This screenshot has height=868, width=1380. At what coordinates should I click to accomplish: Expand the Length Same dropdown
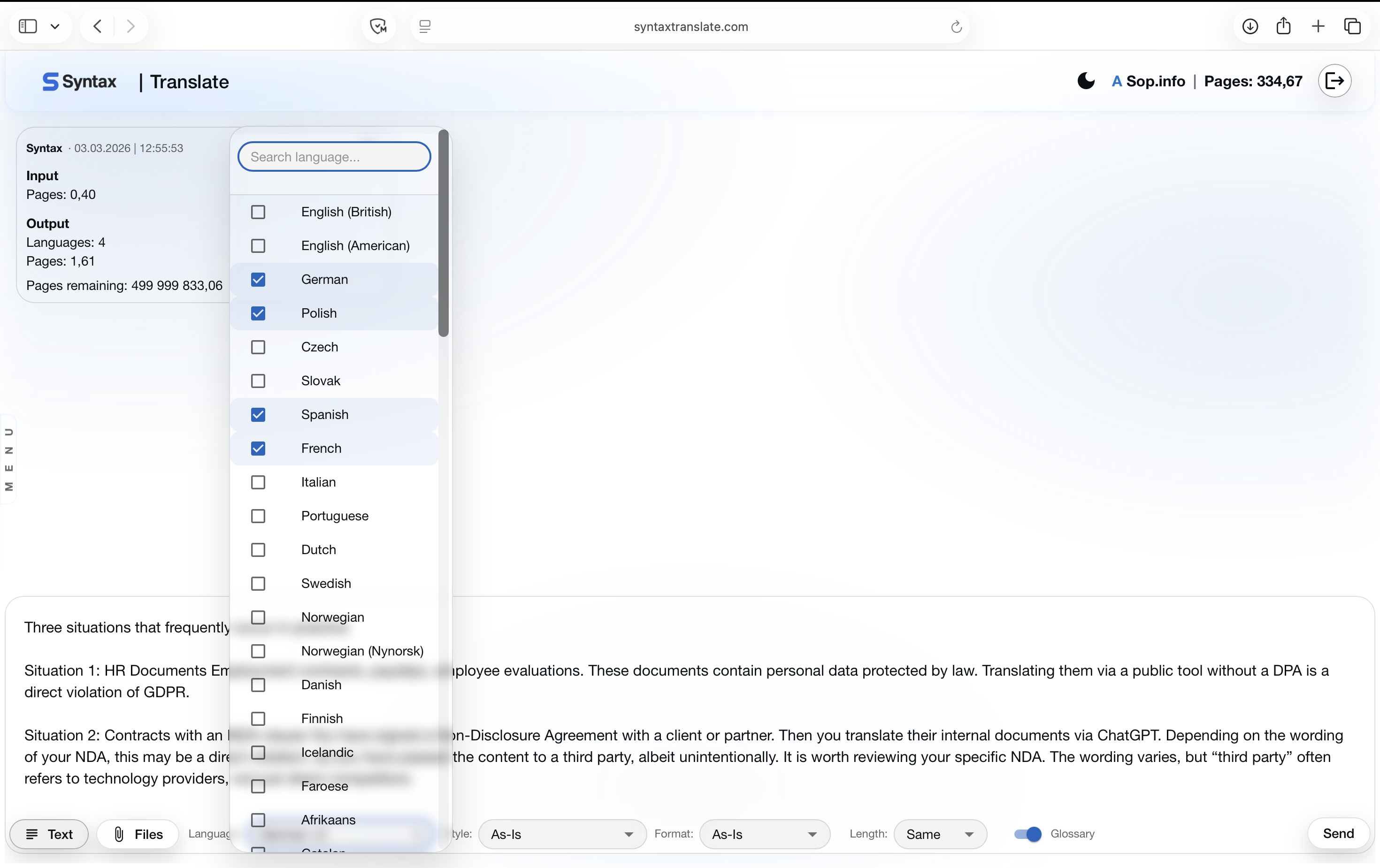coord(940,834)
